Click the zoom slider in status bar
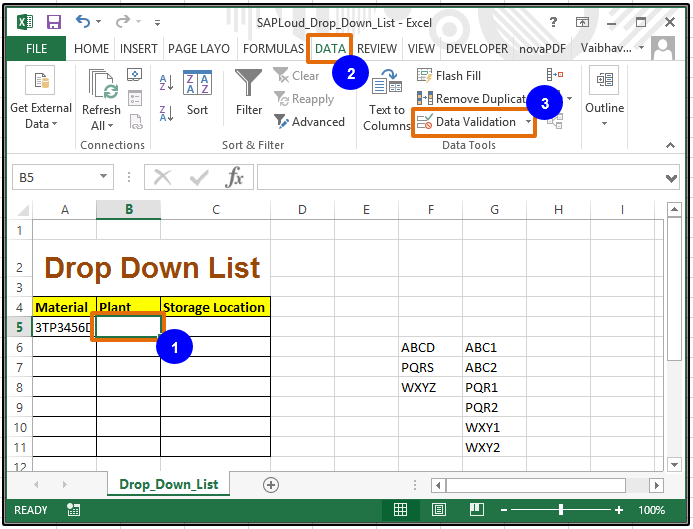This screenshot has height=529, width=693. (x=562, y=510)
